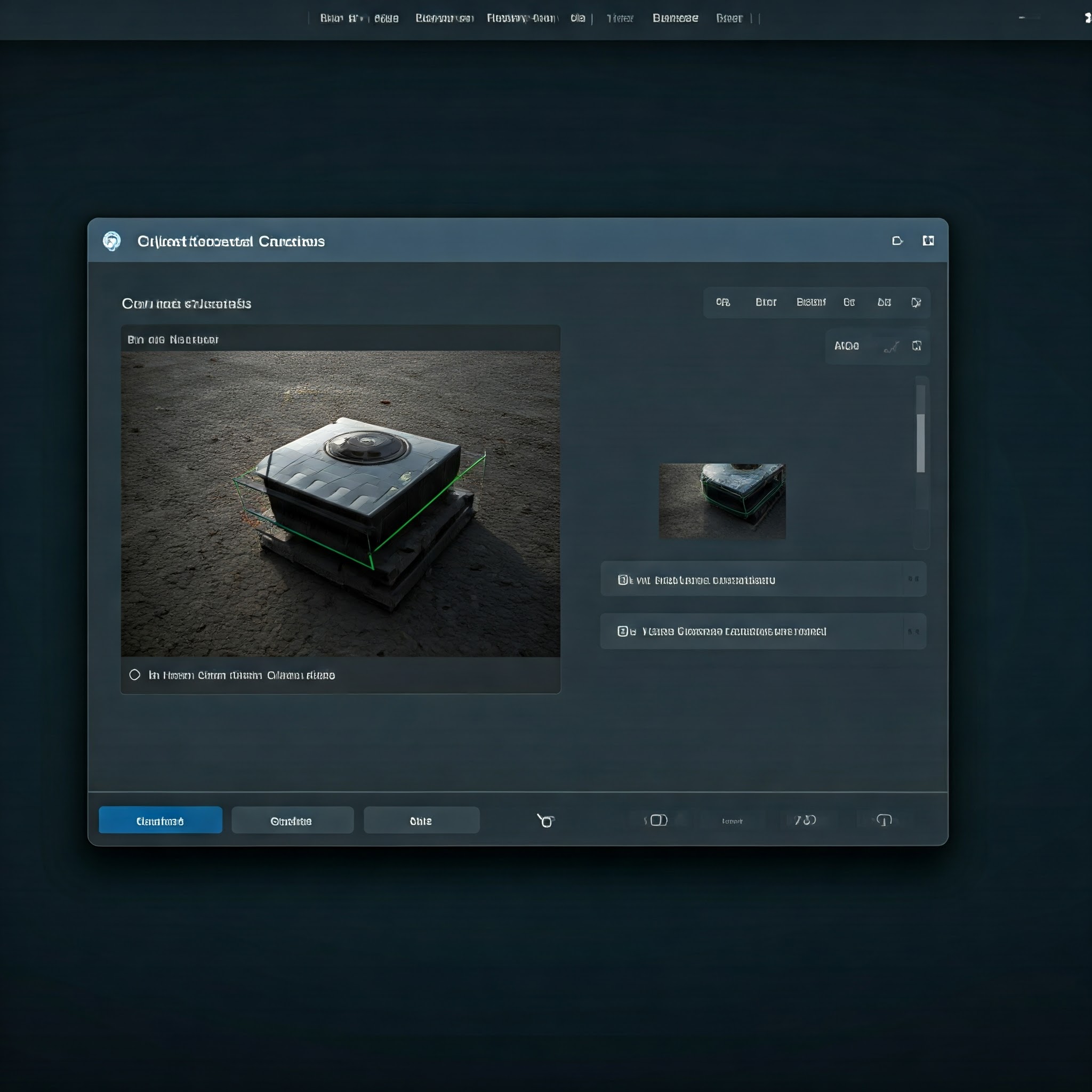Click the rounded rectangle icon in bottom bar
The width and height of the screenshot is (1092, 1092).
coord(659,820)
